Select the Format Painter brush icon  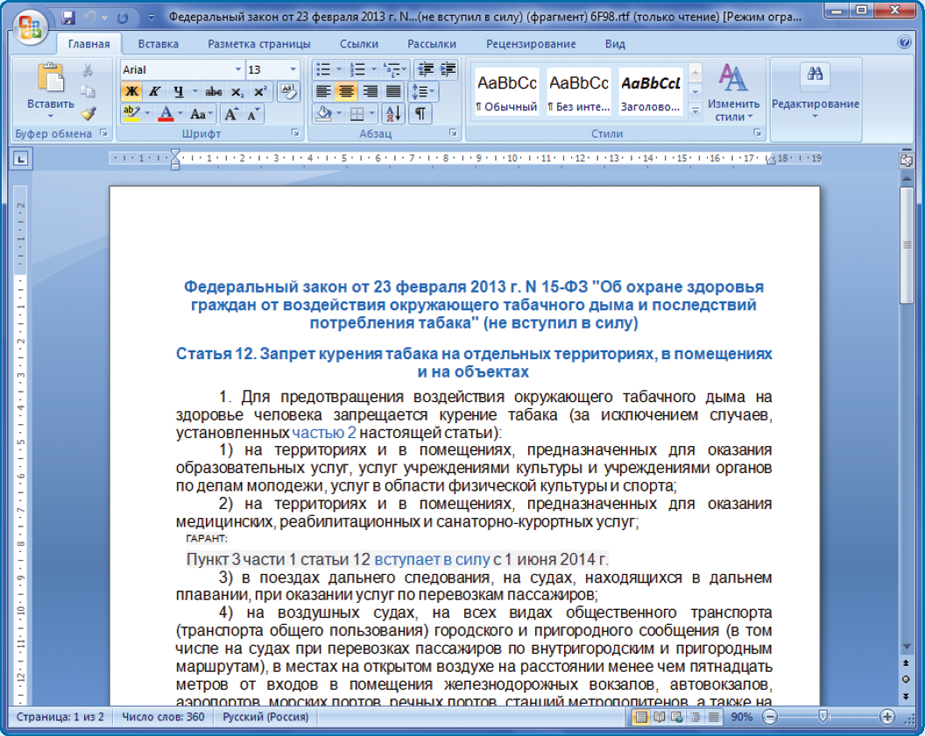pyautogui.click(x=88, y=114)
